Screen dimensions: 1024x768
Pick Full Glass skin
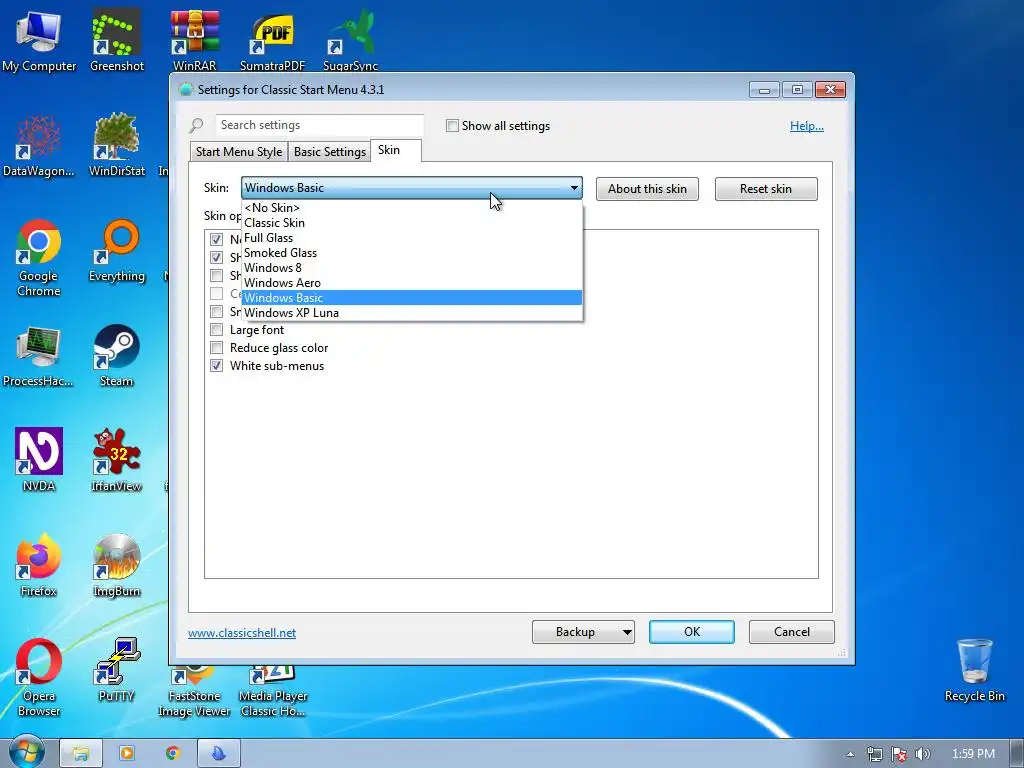[x=411, y=238]
